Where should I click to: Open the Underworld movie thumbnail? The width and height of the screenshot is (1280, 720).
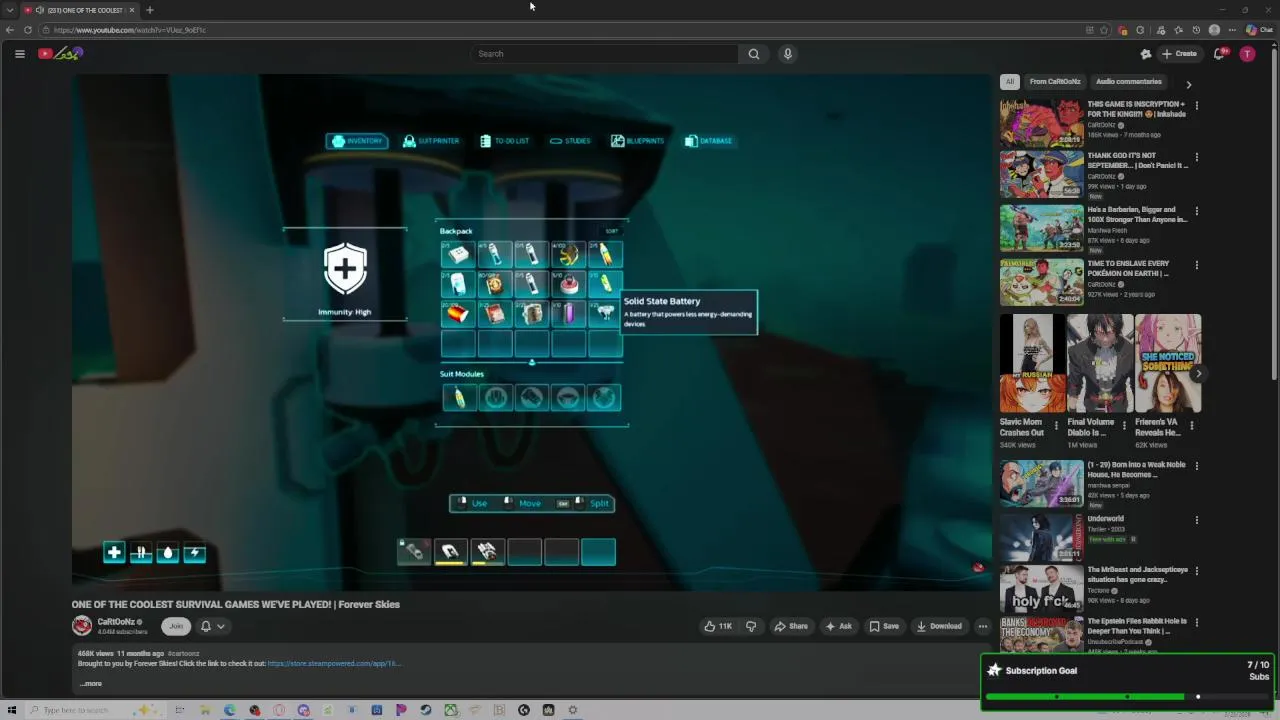[x=1041, y=537]
